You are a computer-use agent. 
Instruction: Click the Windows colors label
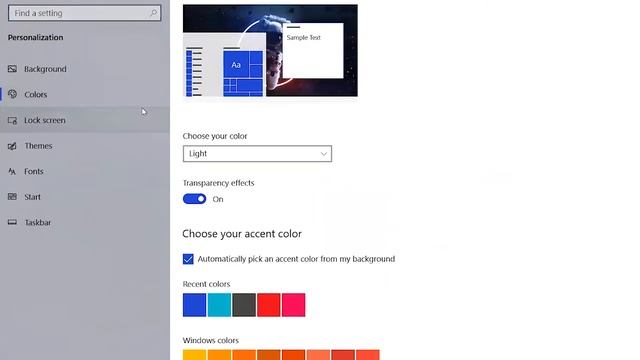pyautogui.click(x=211, y=340)
